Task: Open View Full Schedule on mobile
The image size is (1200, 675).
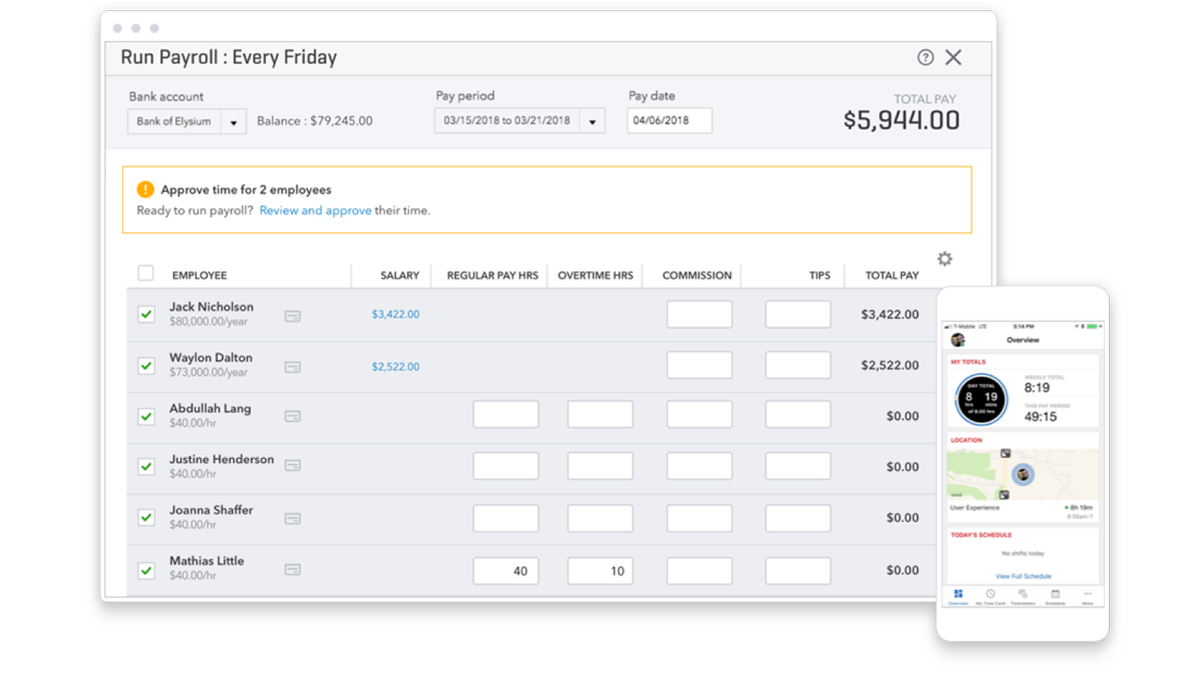Action: pos(1023,576)
